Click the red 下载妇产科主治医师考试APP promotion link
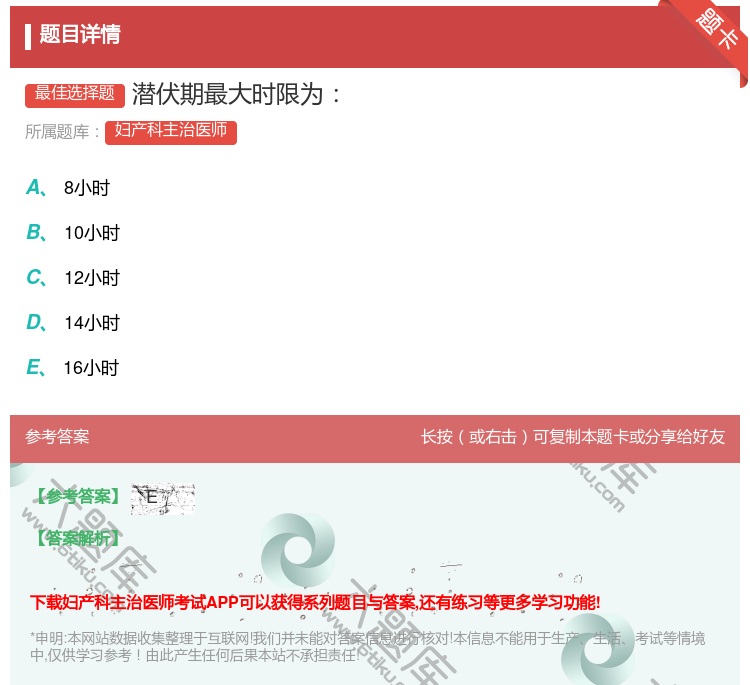Image resolution: width=750 pixels, height=685 pixels. (x=315, y=602)
